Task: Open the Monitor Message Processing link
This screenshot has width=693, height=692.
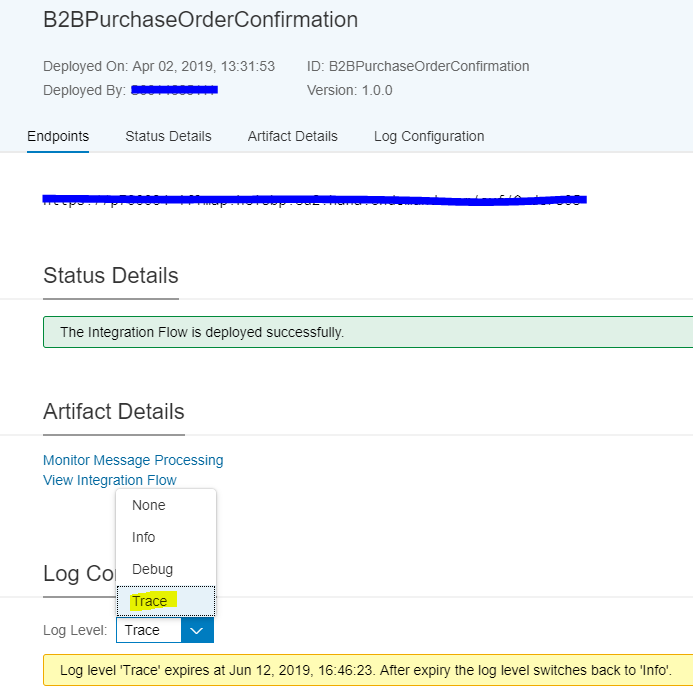Action: pyautogui.click(x=133, y=460)
